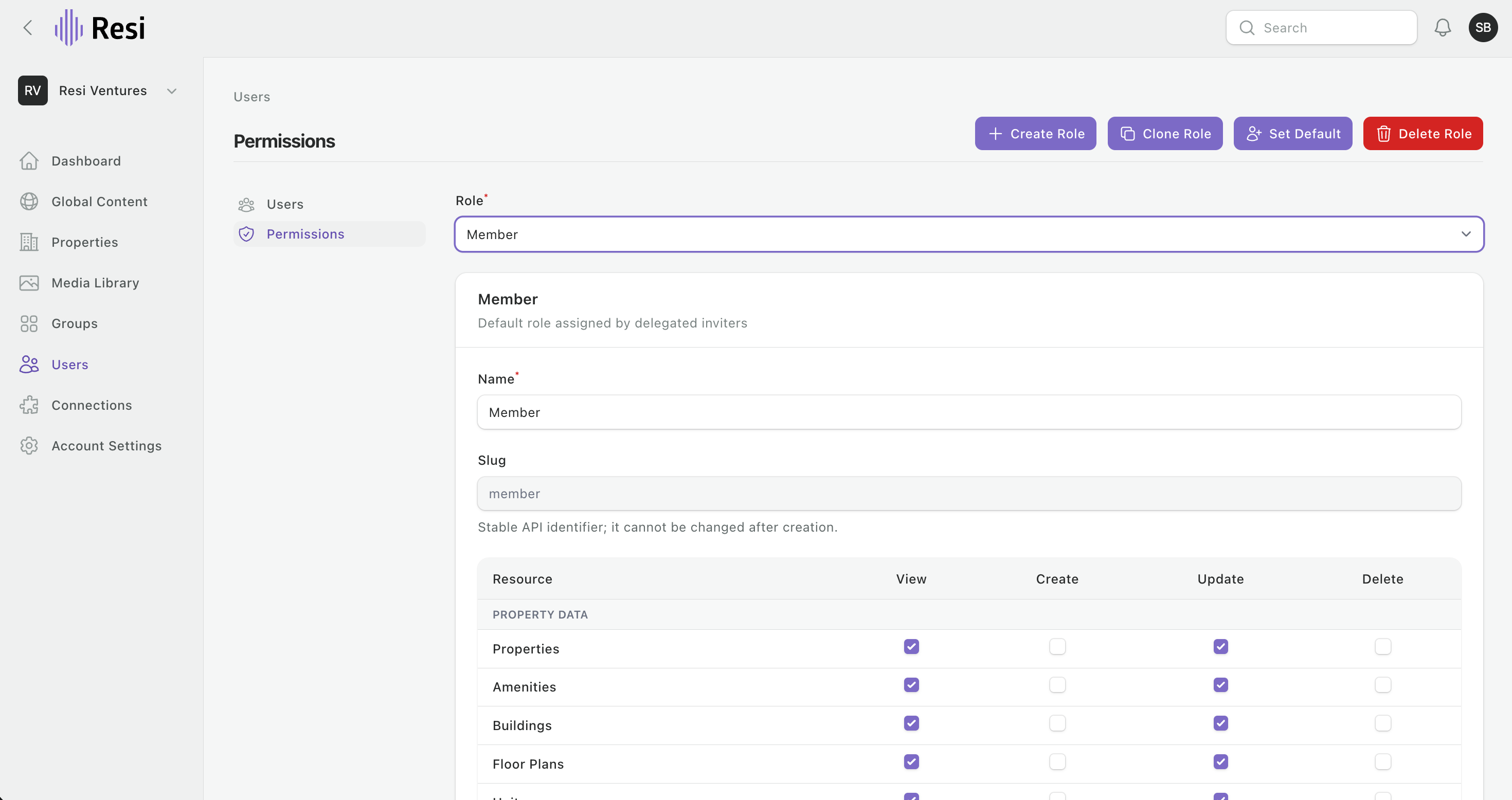This screenshot has width=1512, height=800.
Task: Select the Permissions sub-tab
Action: pos(330,234)
